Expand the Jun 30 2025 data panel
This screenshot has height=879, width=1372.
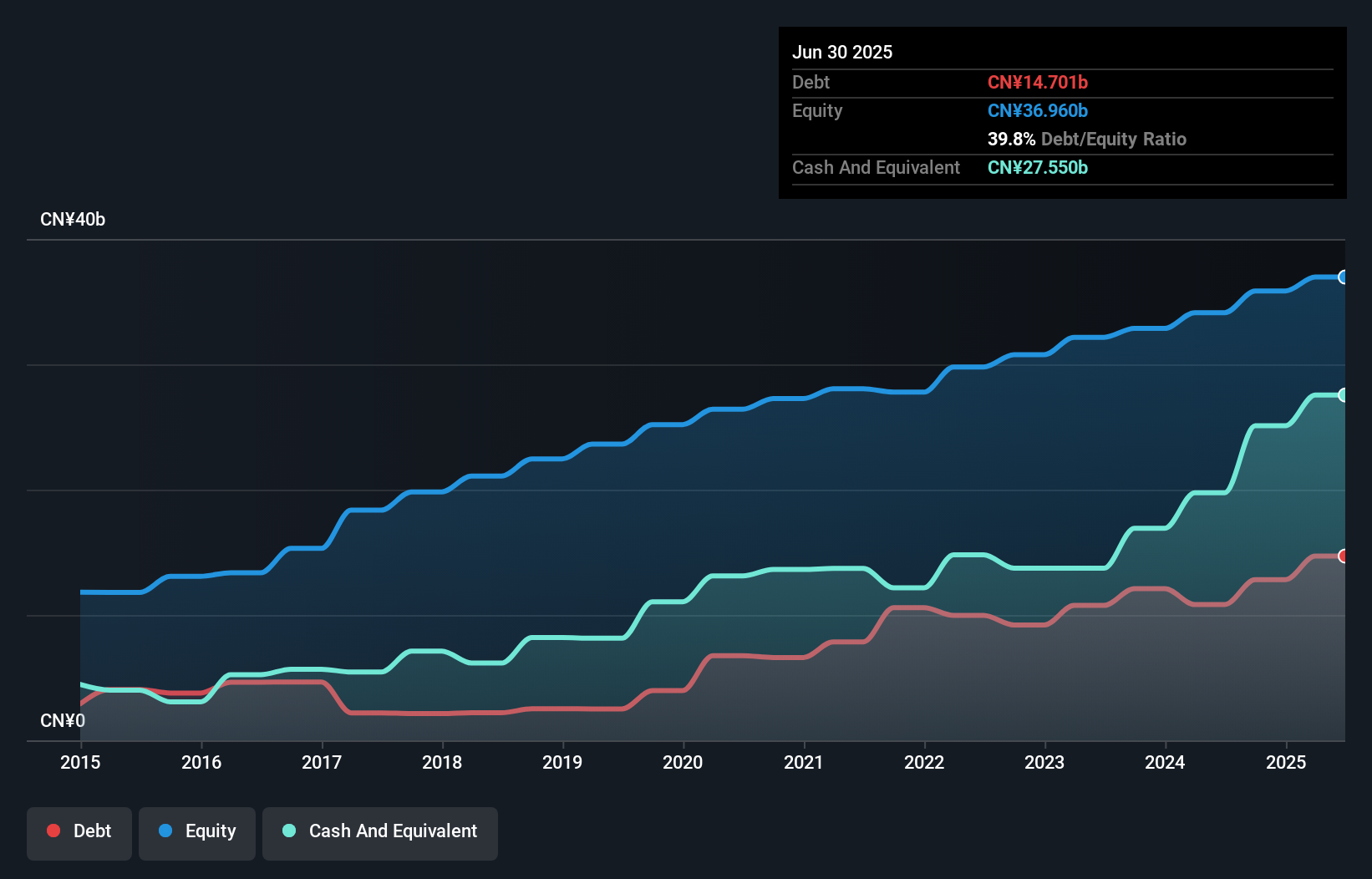pyautogui.click(x=843, y=52)
